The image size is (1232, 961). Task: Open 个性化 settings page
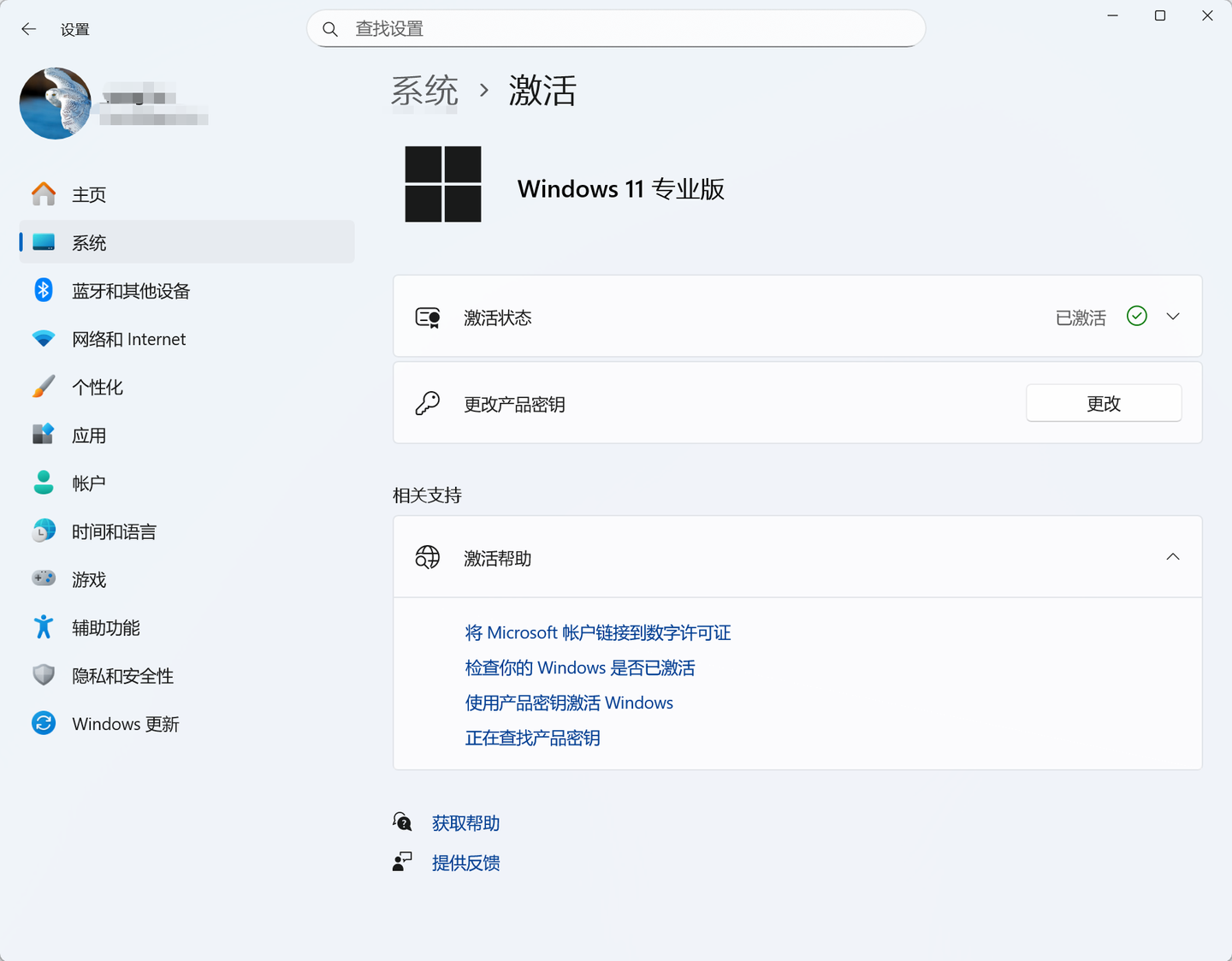187,387
